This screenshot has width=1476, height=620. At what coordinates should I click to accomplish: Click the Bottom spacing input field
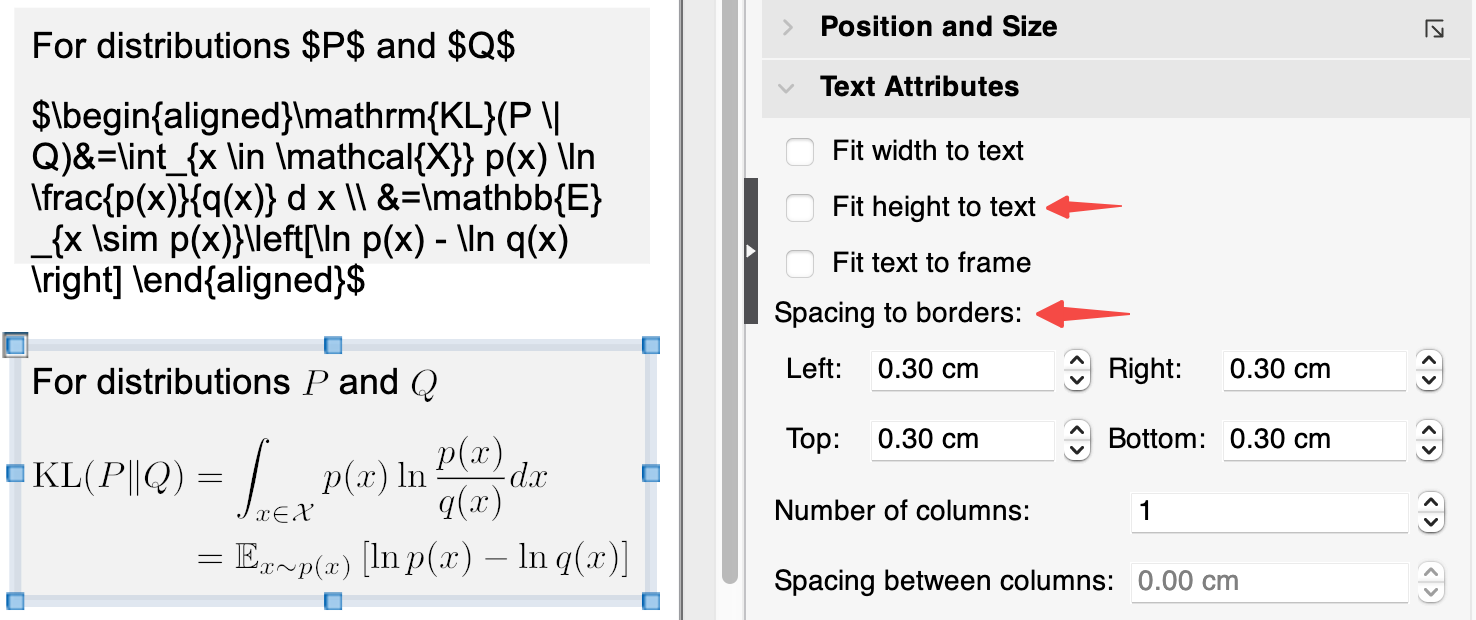click(x=1314, y=440)
